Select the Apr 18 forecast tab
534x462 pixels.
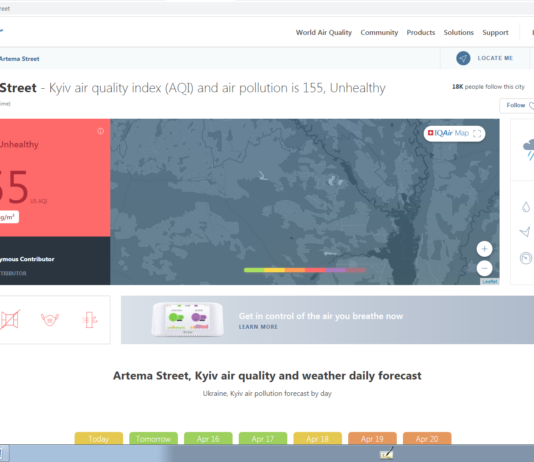pyautogui.click(x=317, y=439)
